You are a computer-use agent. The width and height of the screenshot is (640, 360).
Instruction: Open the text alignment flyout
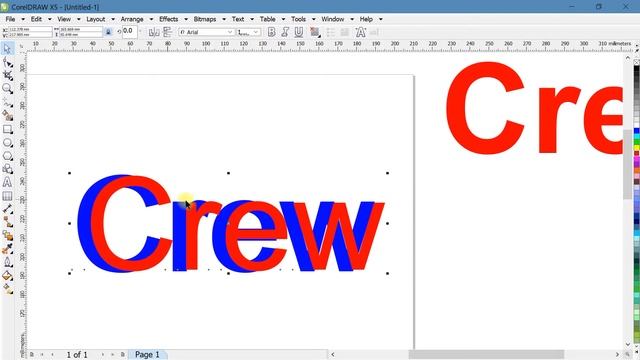(315, 32)
